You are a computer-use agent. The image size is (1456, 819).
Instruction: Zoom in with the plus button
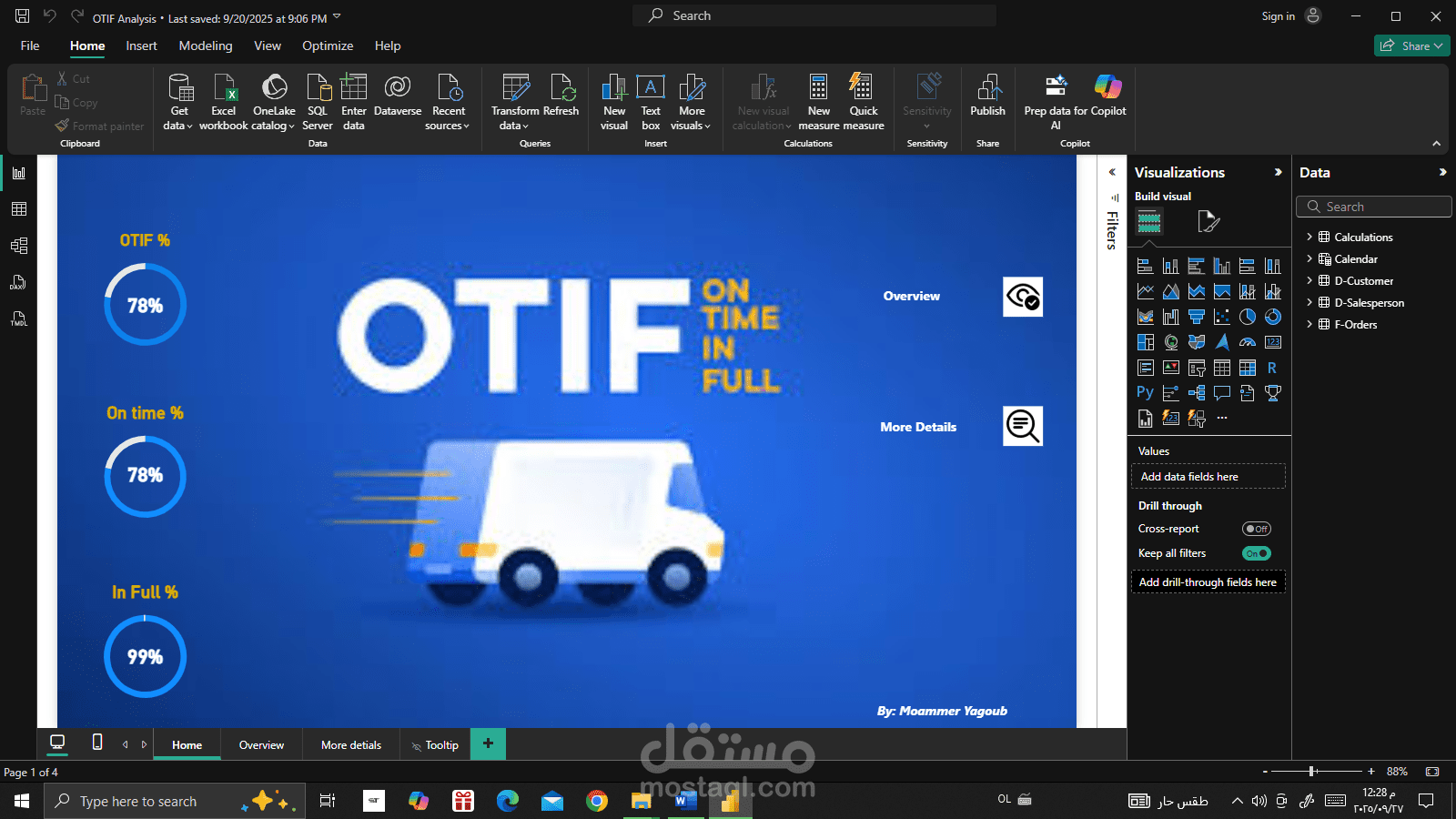pyautogui.click(x=1371, y=771)
